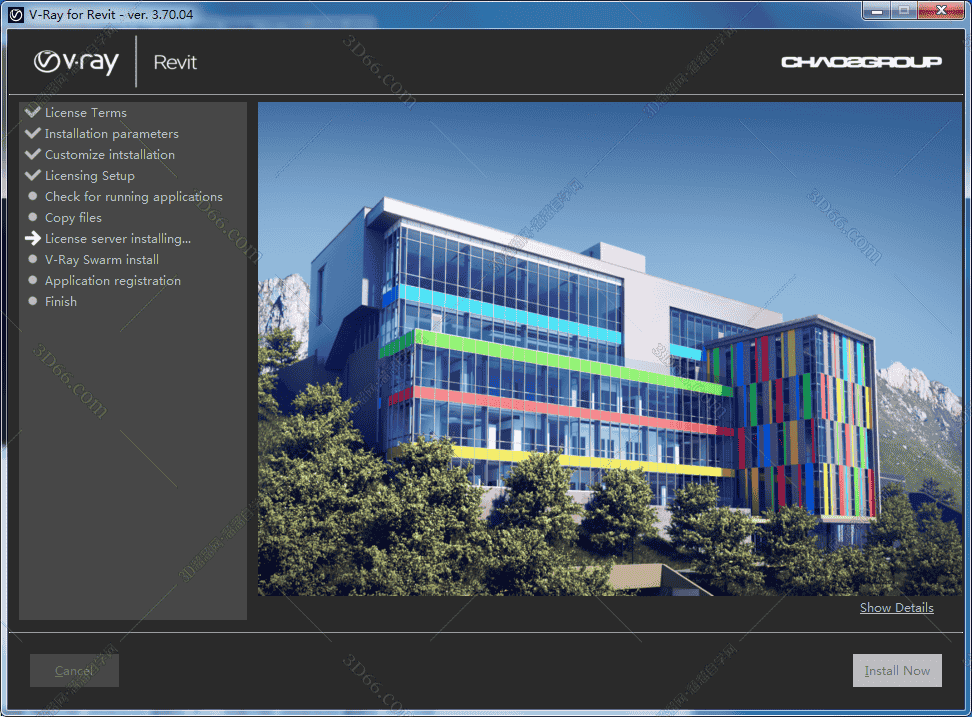Select the Check for running applications step

pos(133,197)
